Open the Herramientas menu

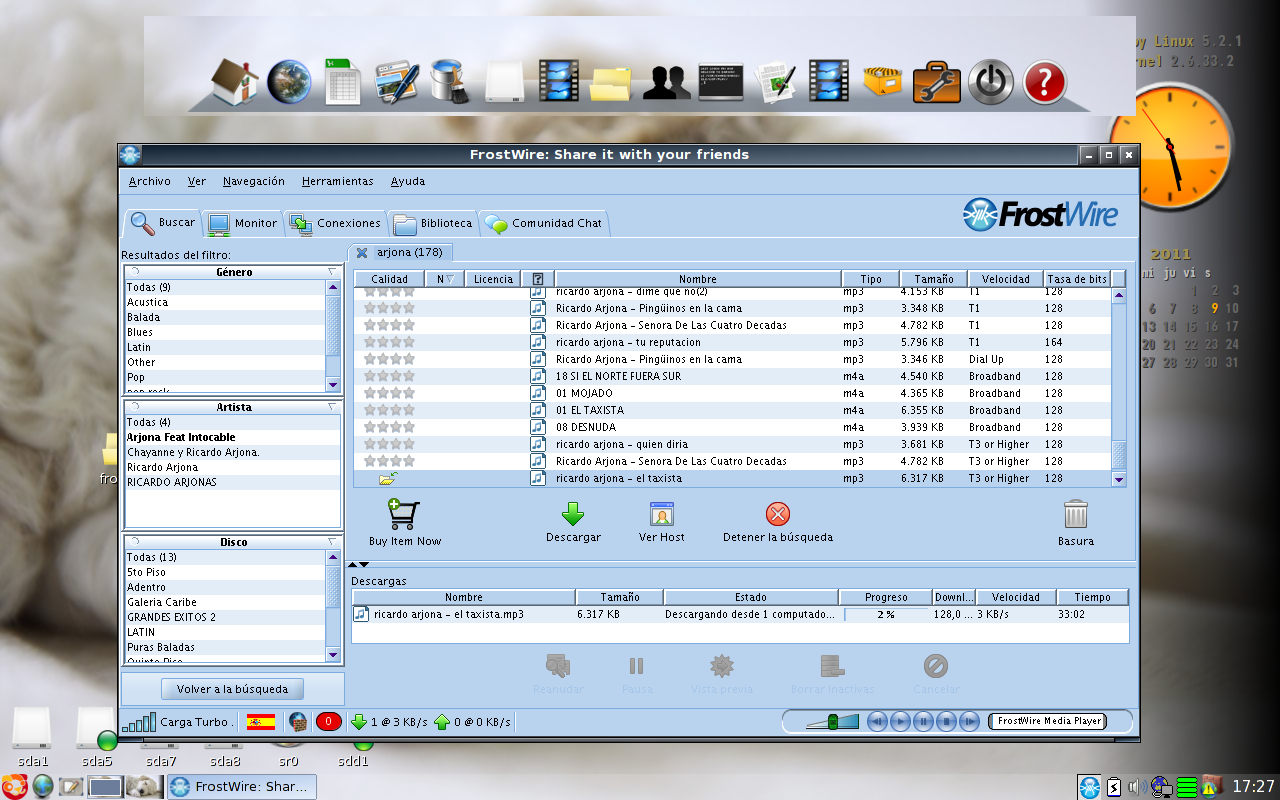coord(338,181)
